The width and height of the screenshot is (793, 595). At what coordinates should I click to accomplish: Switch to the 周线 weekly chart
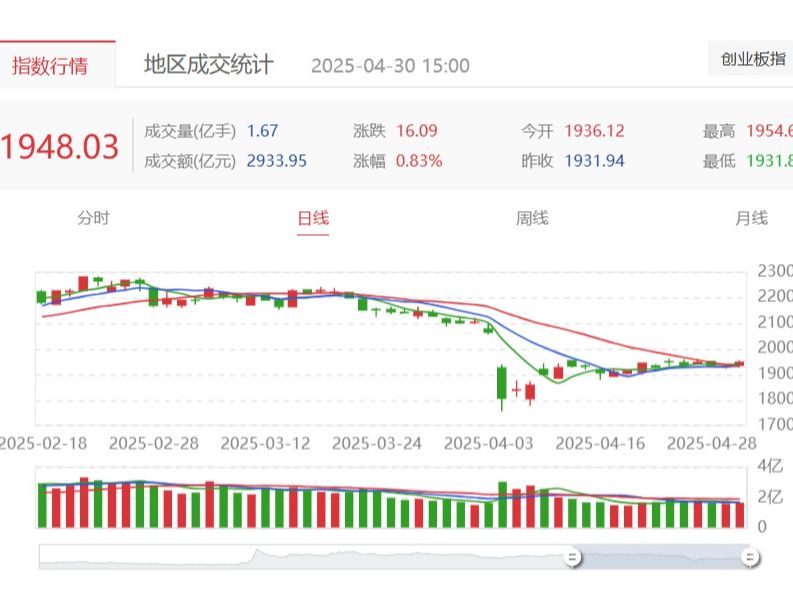pos(532,218)
